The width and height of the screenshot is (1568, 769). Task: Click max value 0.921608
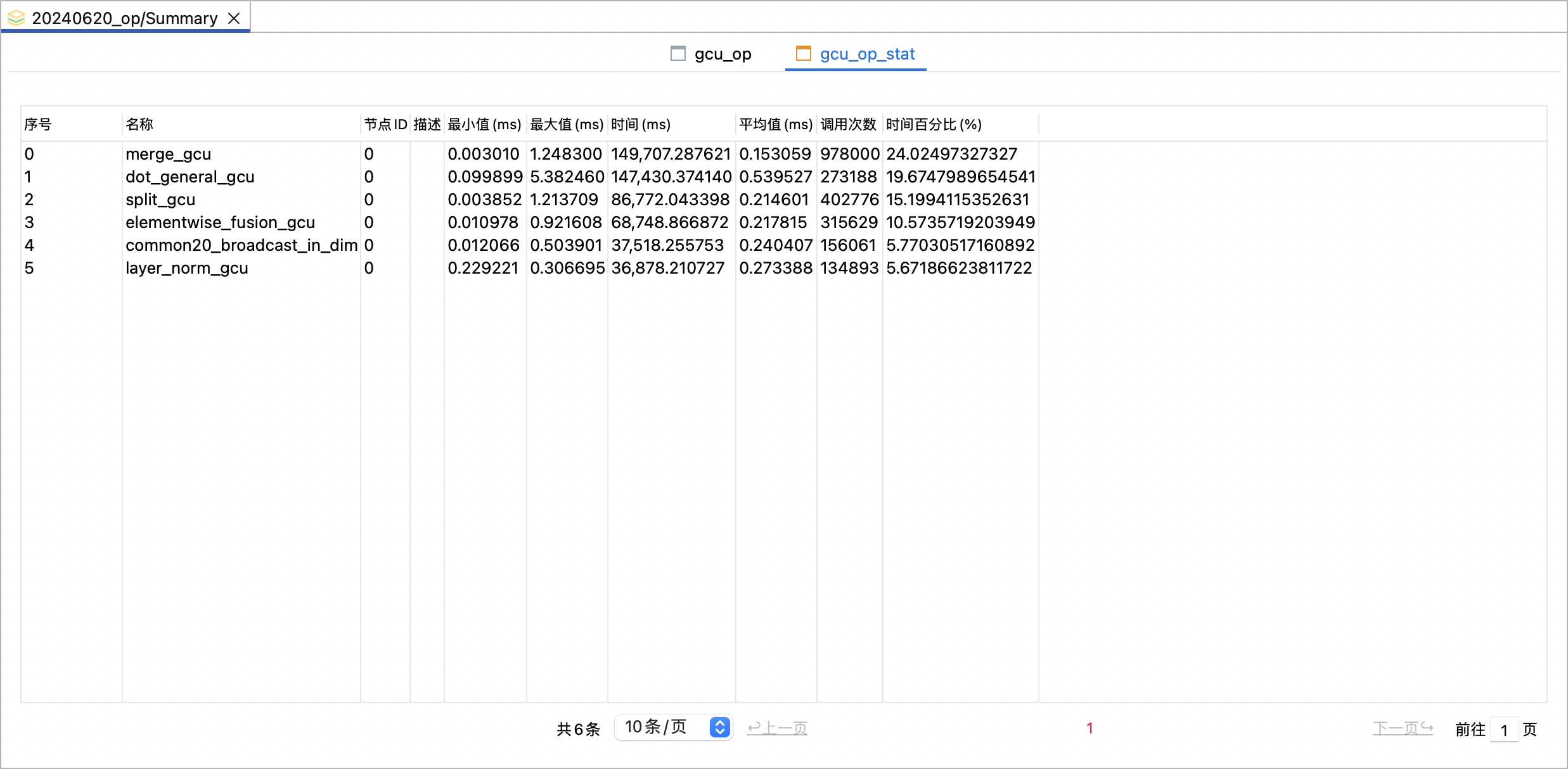tap(566, 222)
